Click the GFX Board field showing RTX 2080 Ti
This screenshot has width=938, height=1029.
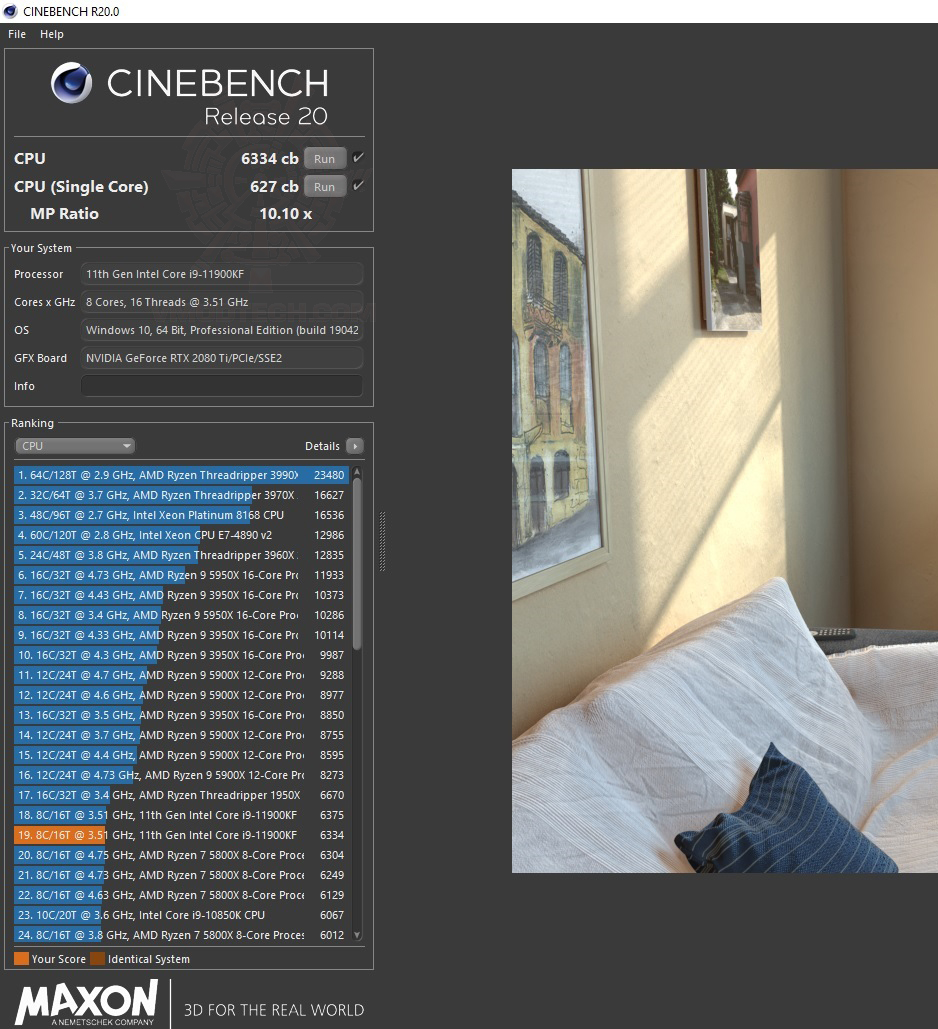click(x=222, y=358)
